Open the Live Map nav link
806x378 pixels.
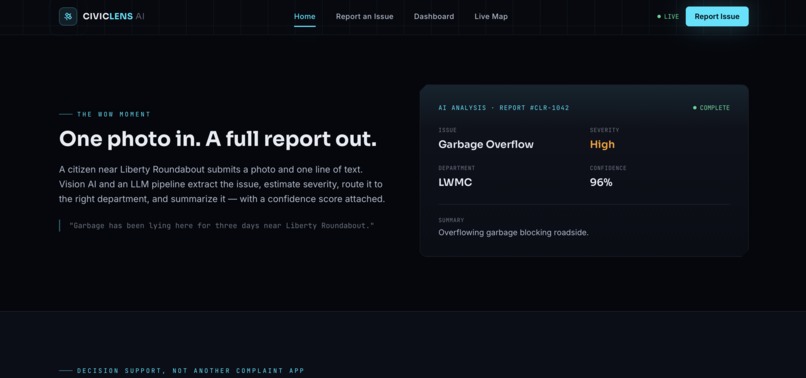tap(491, 16)
